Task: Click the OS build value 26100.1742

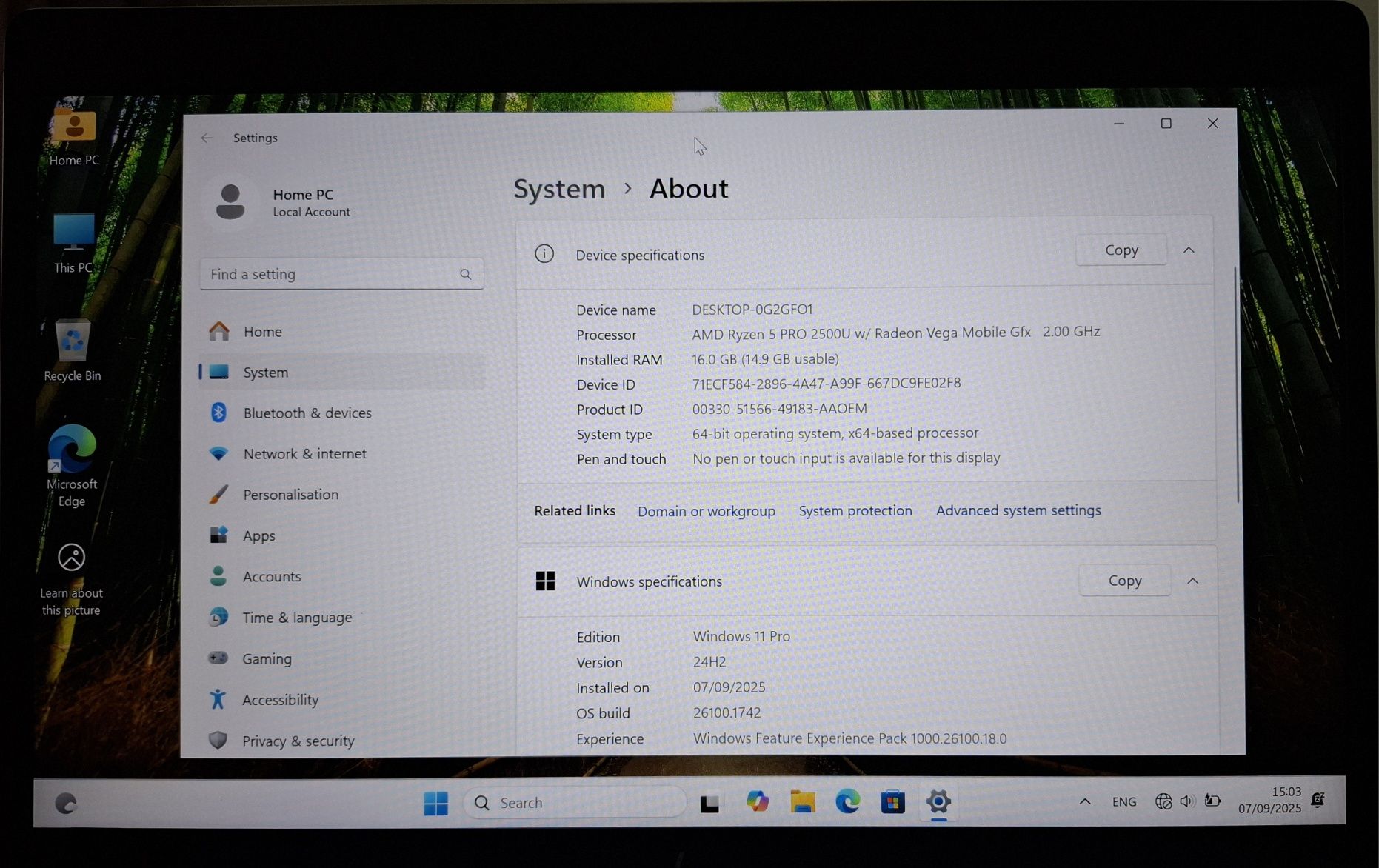Action: (x=727, y=712)
